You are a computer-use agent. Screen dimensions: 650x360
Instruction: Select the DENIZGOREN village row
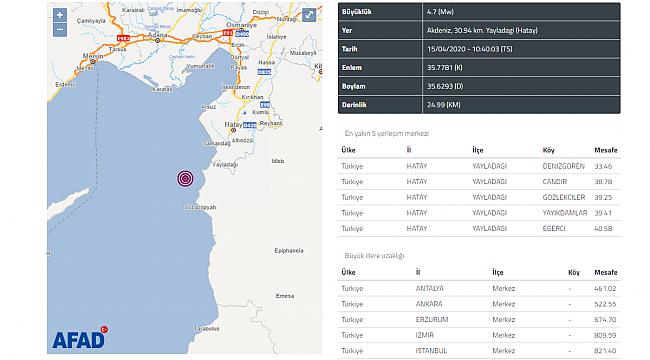click(x=479, y=166)
